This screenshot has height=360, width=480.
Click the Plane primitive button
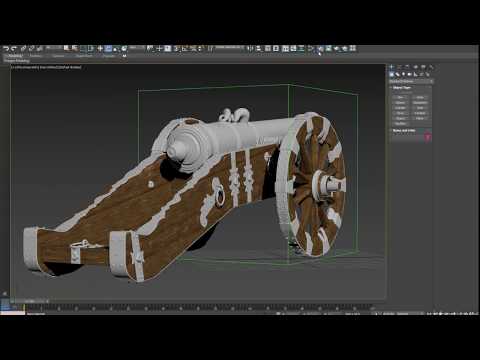(x=420, y=118)
